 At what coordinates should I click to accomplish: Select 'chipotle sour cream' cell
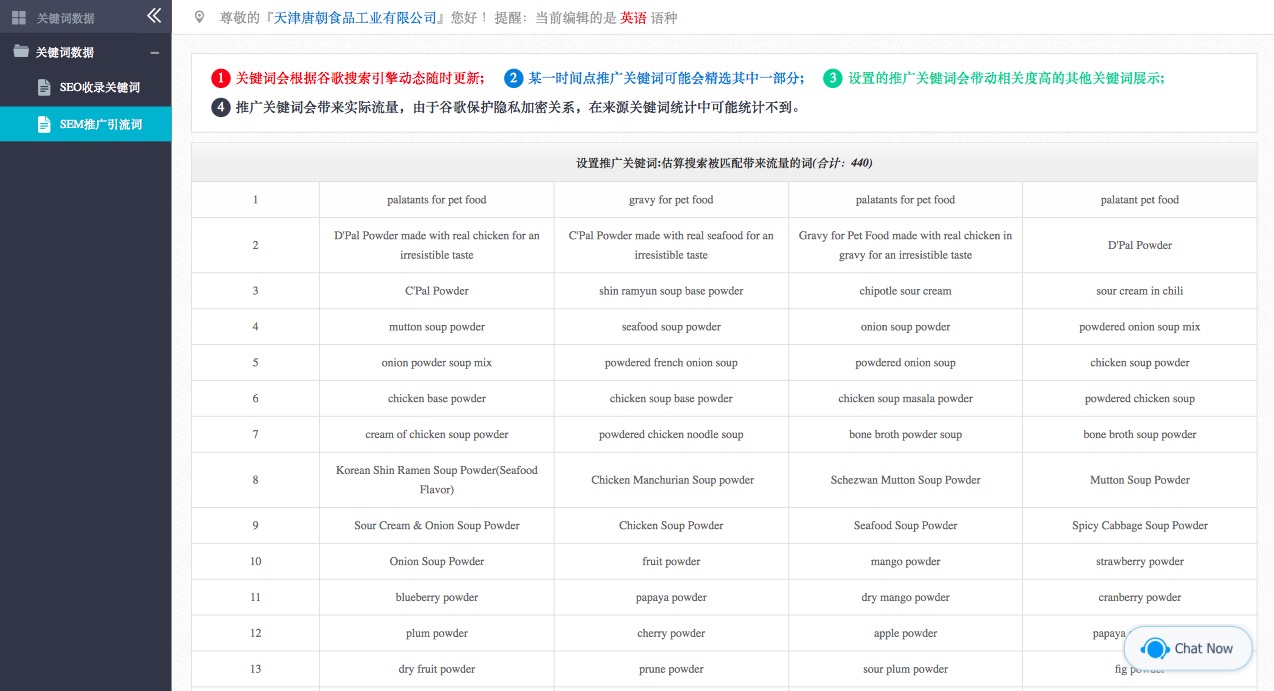[906, 291]
